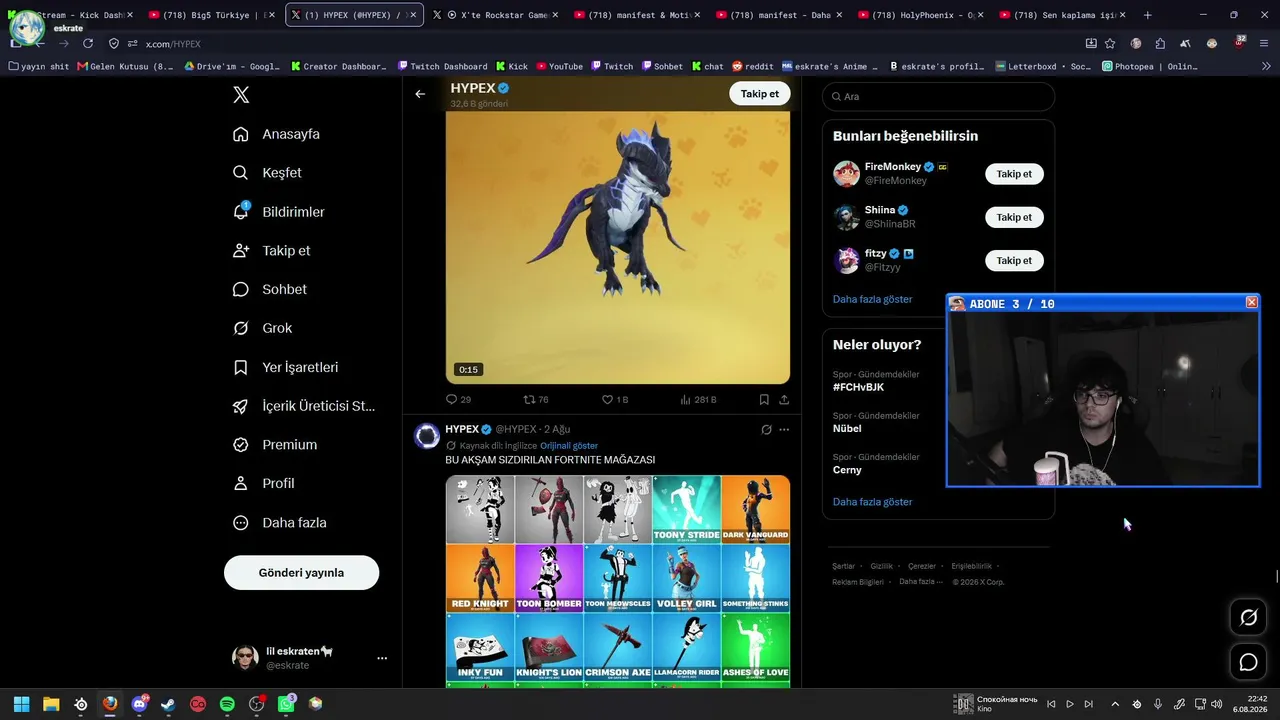This screenshot has height=720, width=1280.
Task: Show more trends under Neler oluyor
Action: click(x=872, y=502)
